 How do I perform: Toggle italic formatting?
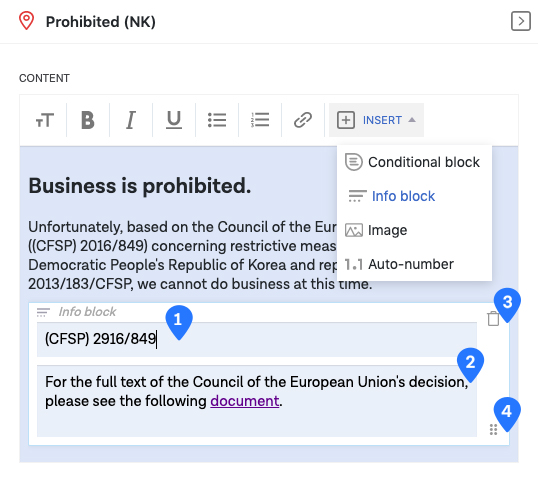tap(131, 120)
